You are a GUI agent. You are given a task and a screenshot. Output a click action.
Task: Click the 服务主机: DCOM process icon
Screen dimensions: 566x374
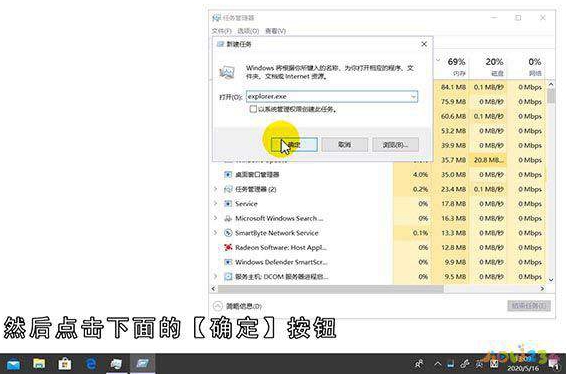(228, 277)
